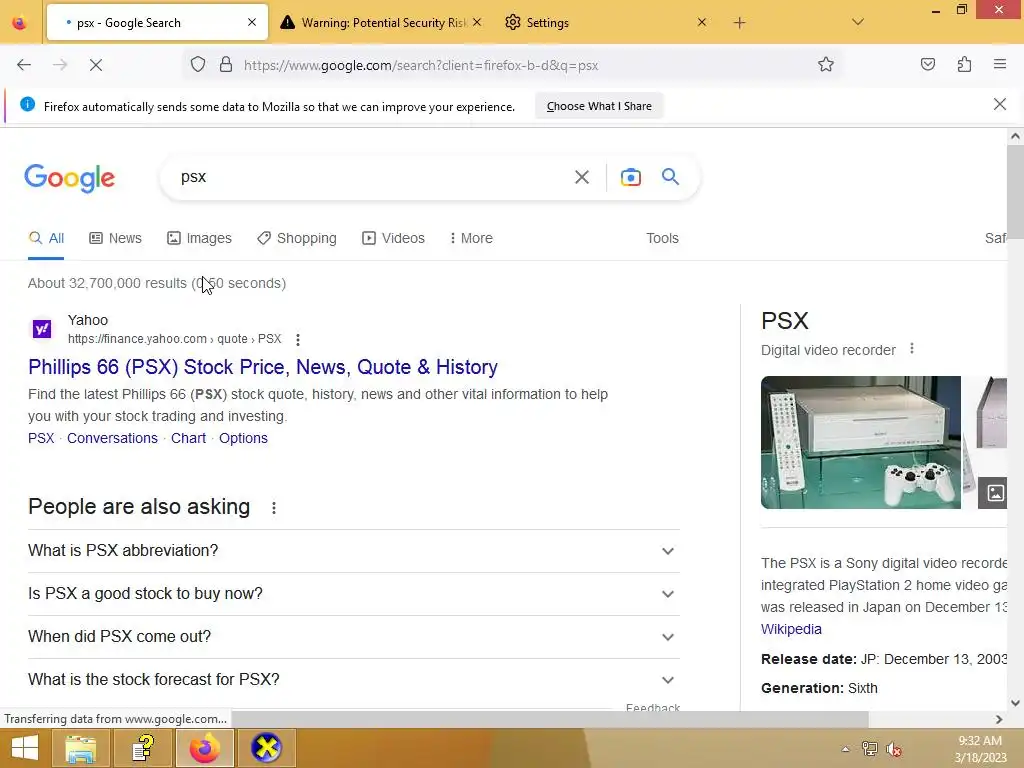The height and width of the screenshot is (768, 1024).
Task: Click the vertical scrollbar down arrow
Action: (x=1015, y=703)
